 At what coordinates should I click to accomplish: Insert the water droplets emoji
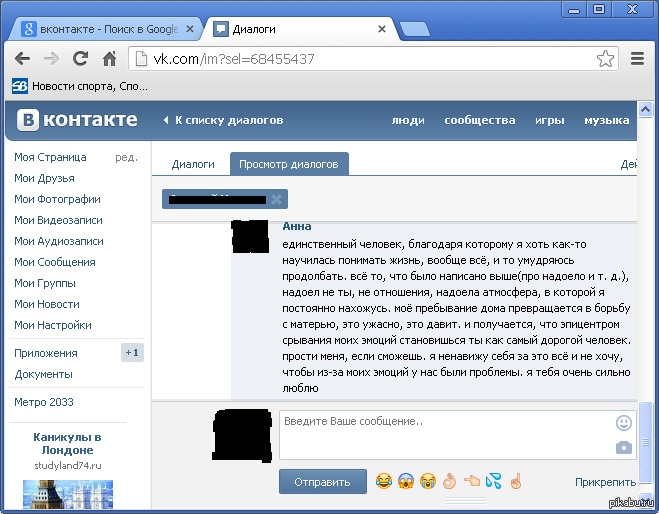(493, 482)
